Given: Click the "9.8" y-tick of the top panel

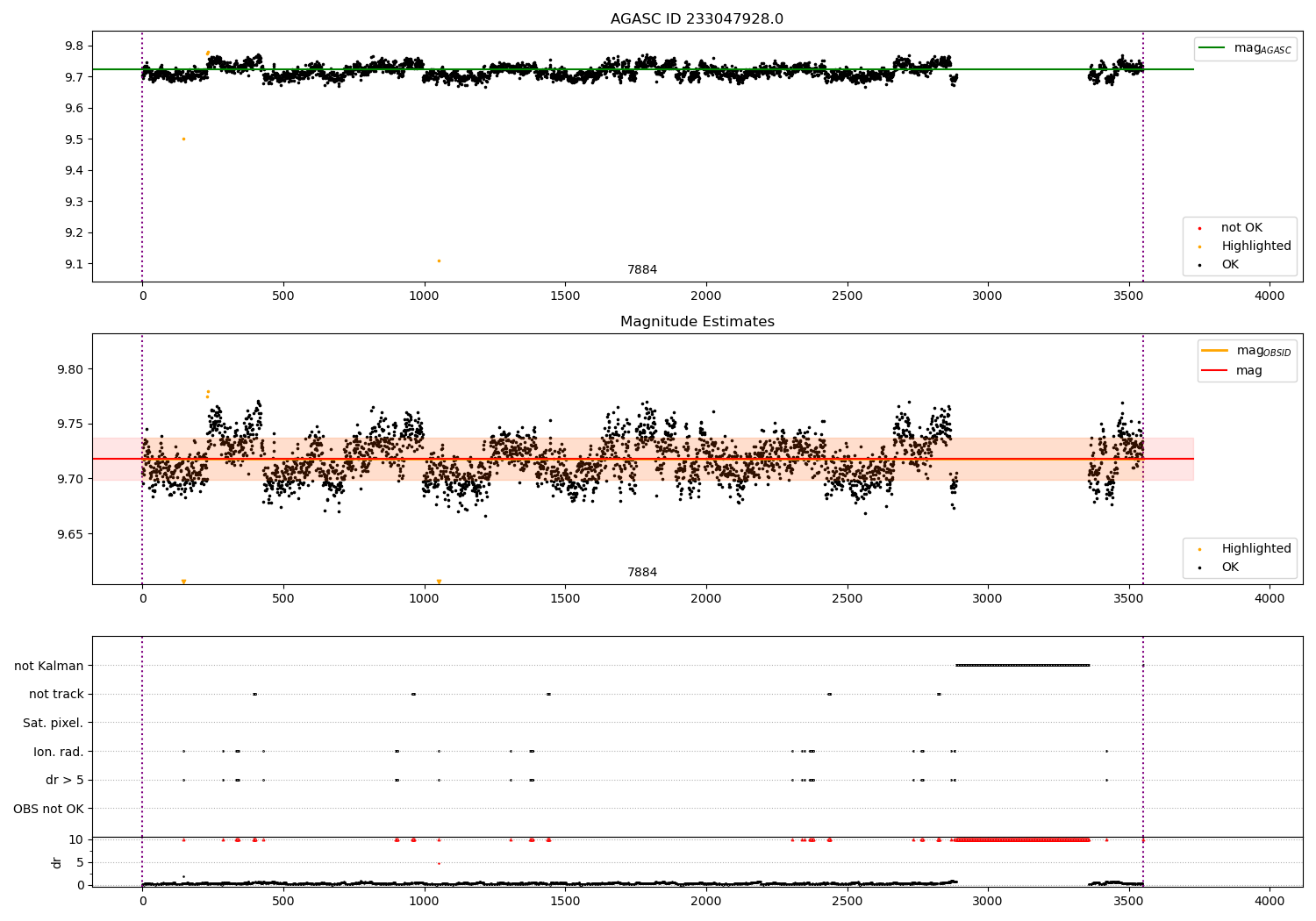Looking at the screenshot, I should click(74, 46).
